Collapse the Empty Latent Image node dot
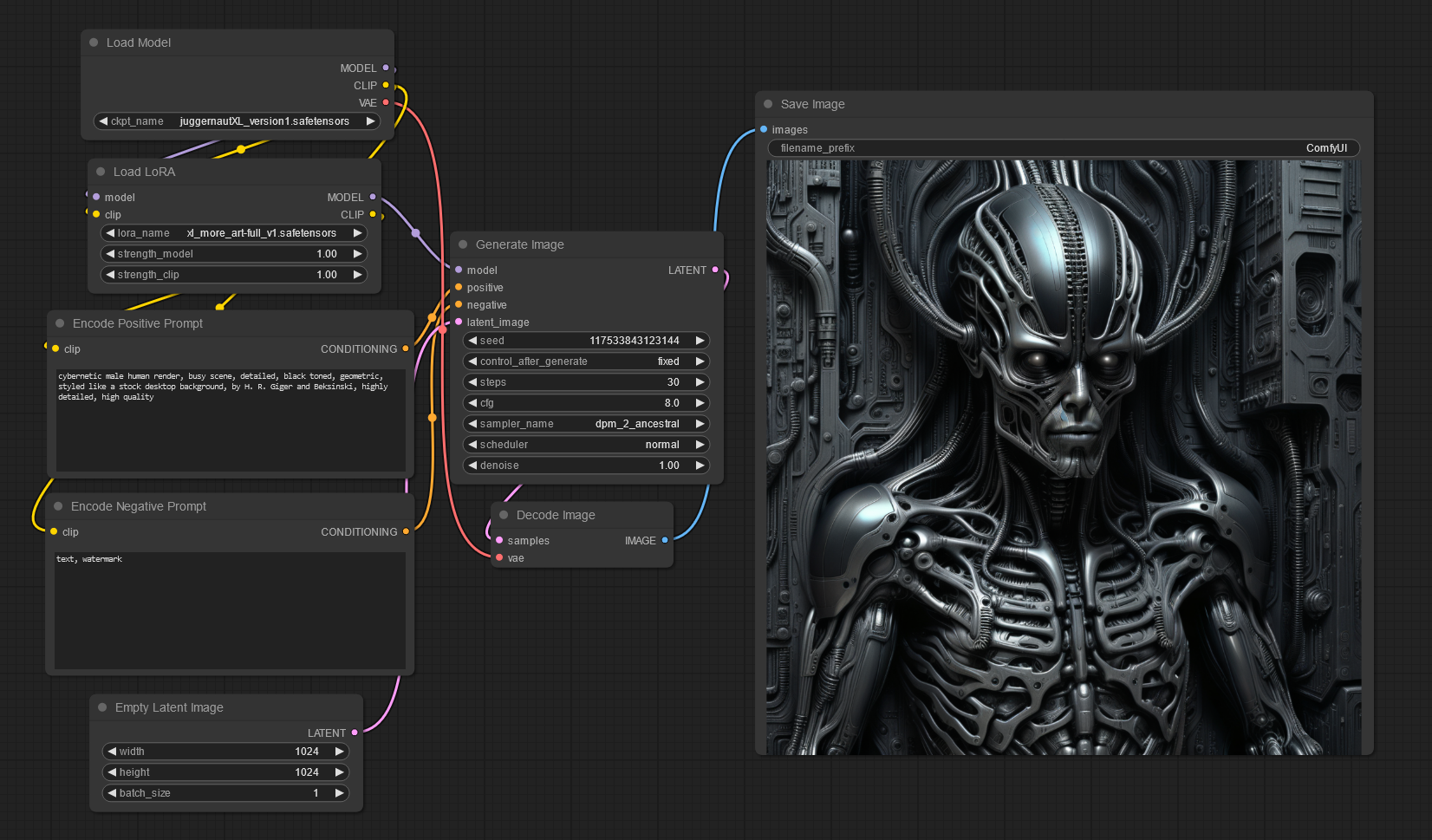 click(x=102, y=707)
